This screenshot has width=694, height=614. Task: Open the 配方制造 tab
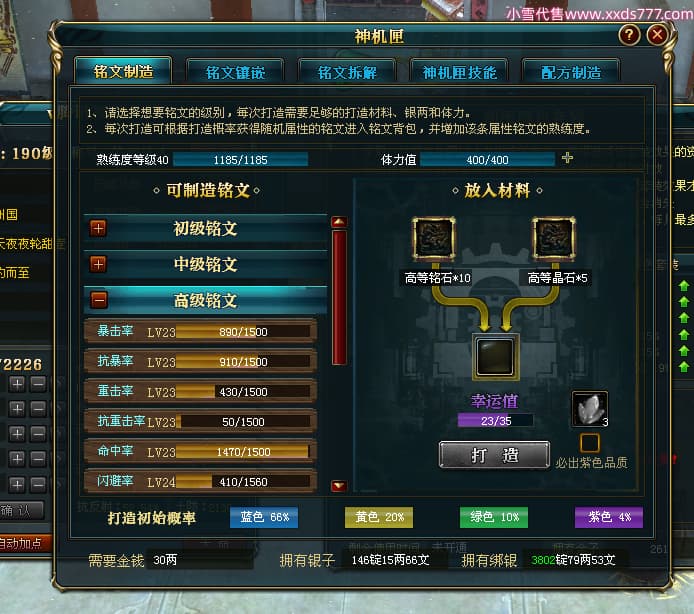pyautogui.click(x=571, y=72)
